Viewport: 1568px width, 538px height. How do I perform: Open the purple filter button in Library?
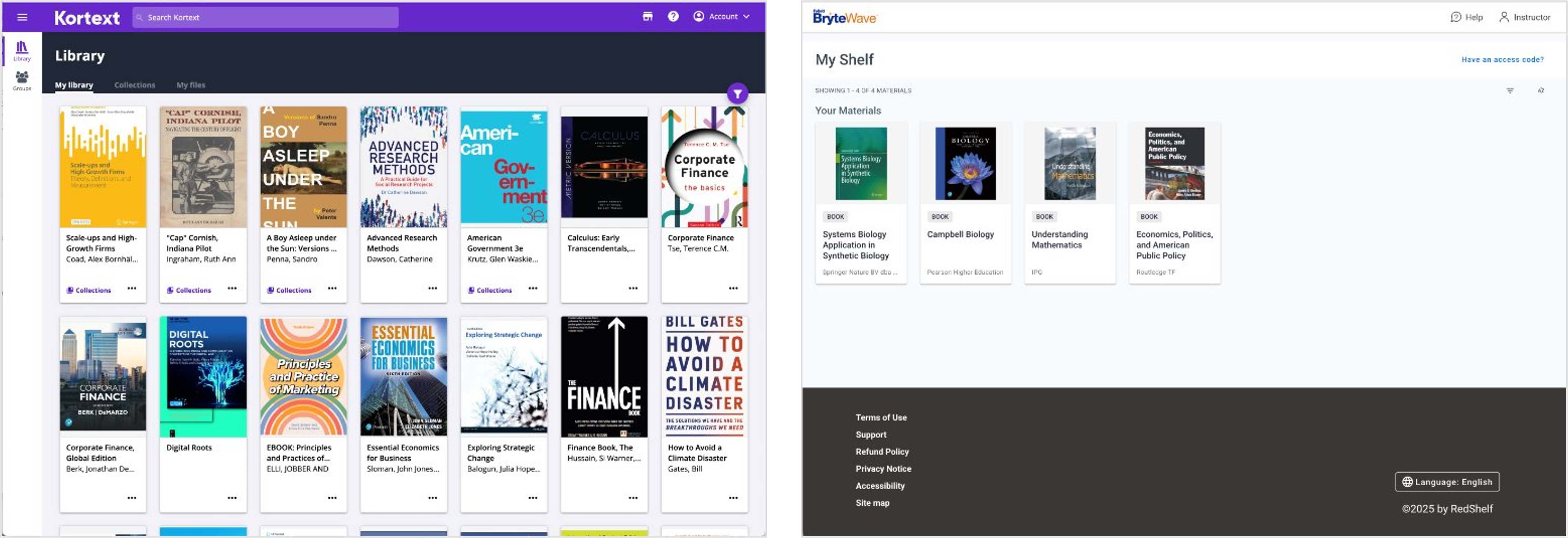pos(737,94)
